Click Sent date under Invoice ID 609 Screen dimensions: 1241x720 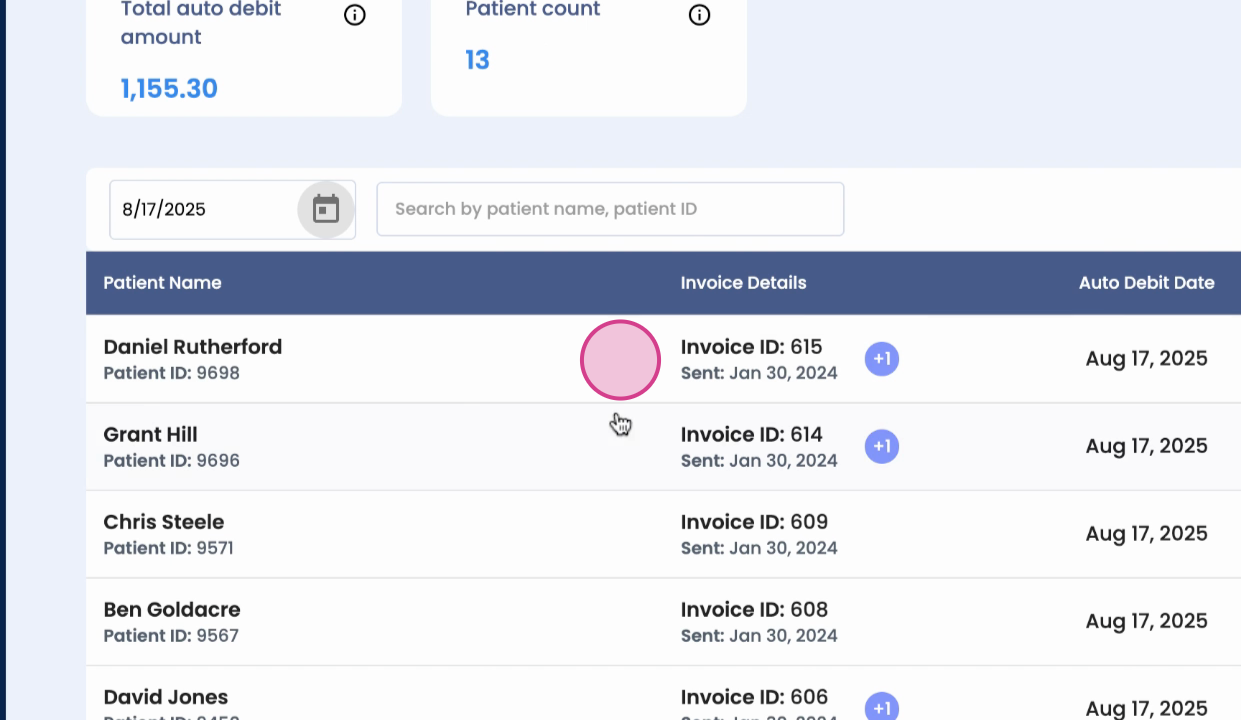[x=759, y=548]
